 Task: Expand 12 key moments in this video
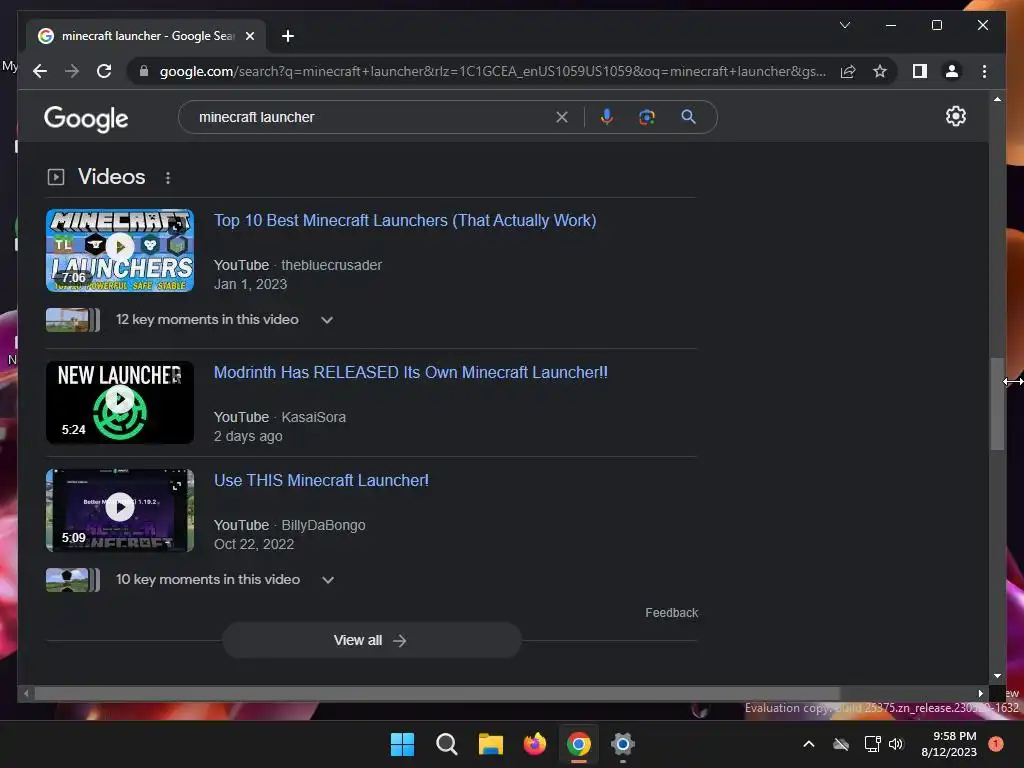pos(327,320)
